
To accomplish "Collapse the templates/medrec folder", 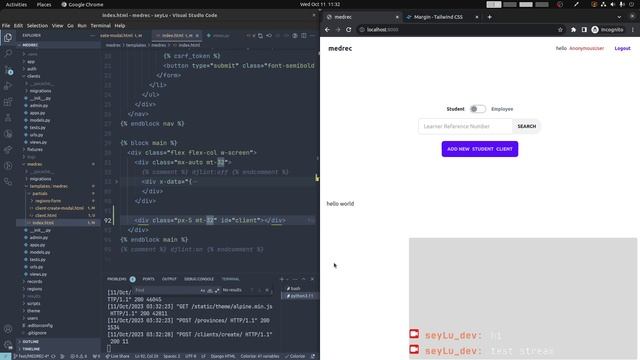I will tap(48, 186).
